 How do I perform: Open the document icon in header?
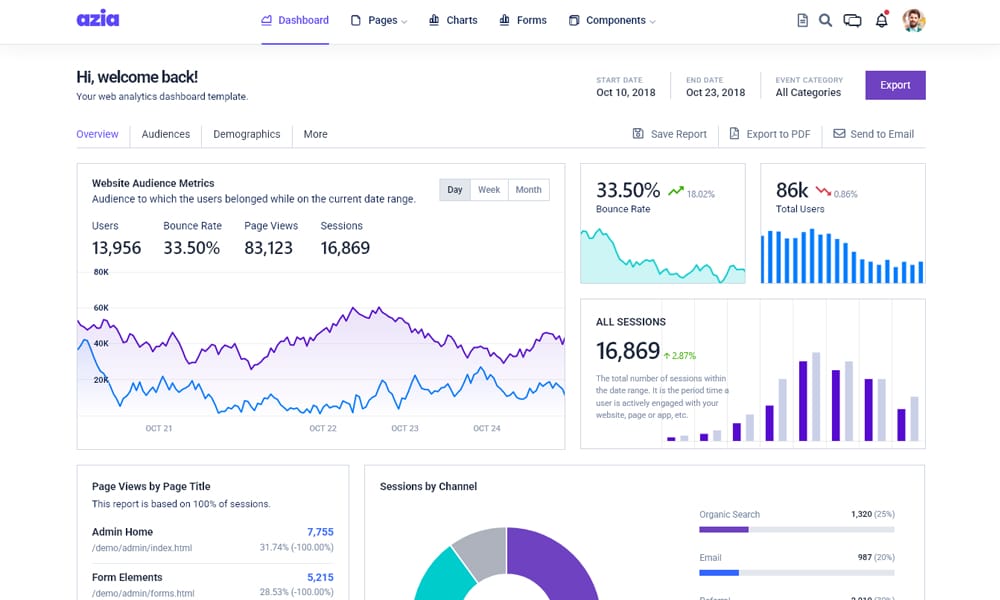coord(802,20)
